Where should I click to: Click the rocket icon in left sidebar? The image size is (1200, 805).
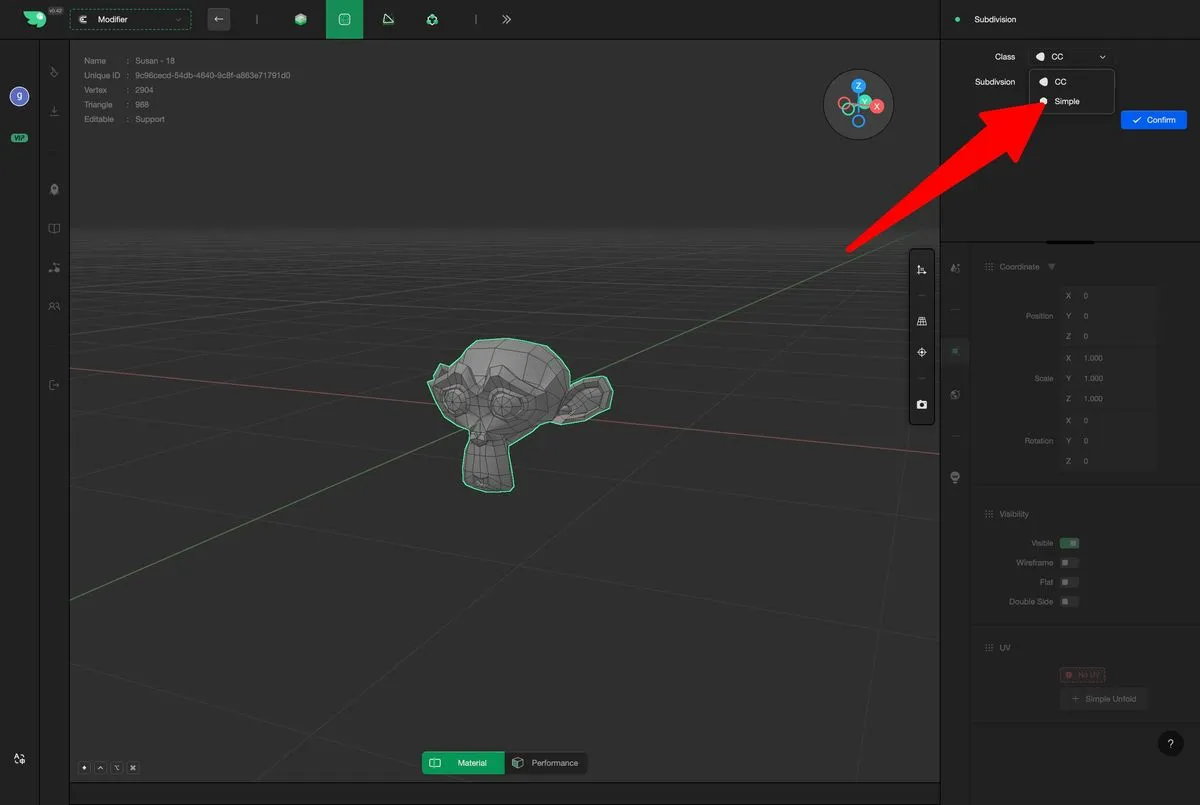(x=54, y=189)
